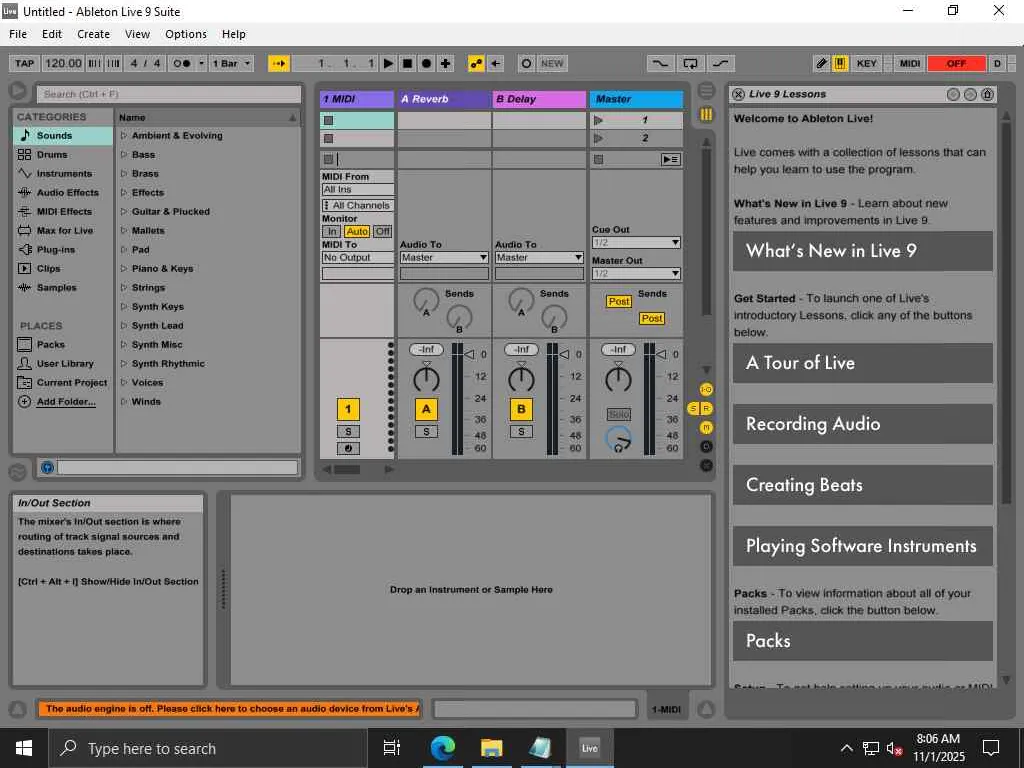Click the Arrangement Record button

(426, 63)
